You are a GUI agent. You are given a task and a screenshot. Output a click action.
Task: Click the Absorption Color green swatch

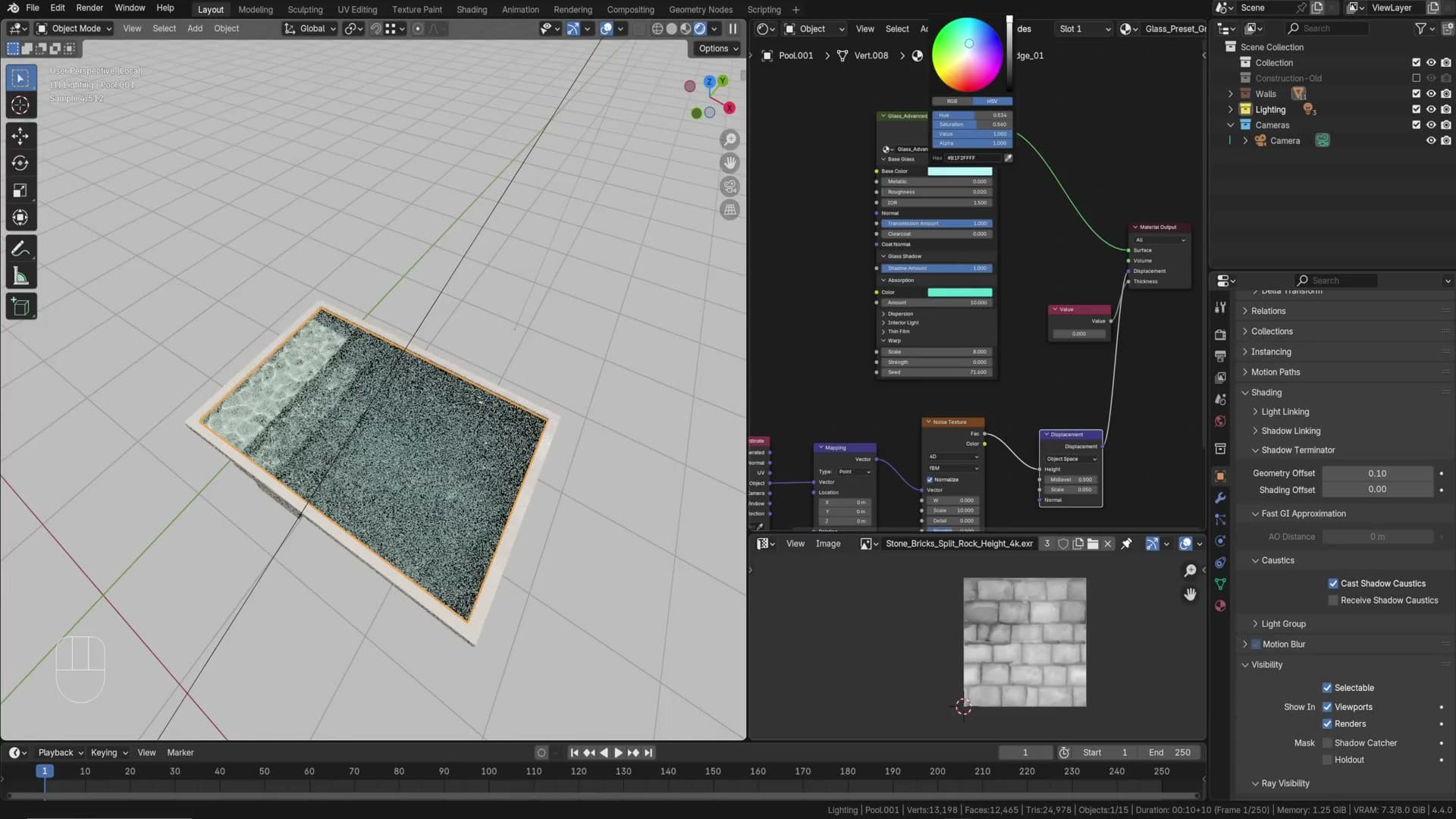pyautogui.click(x=959, y=292)
